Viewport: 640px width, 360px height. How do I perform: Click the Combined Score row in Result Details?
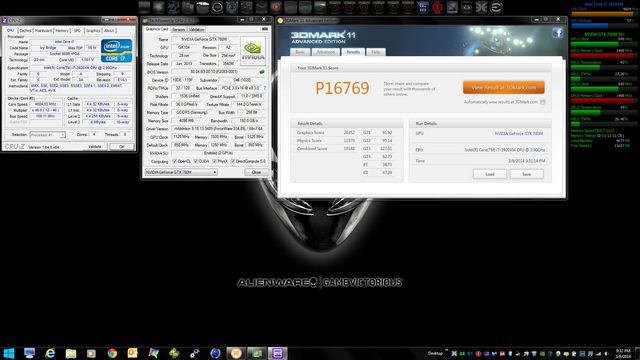pos(326,149)
